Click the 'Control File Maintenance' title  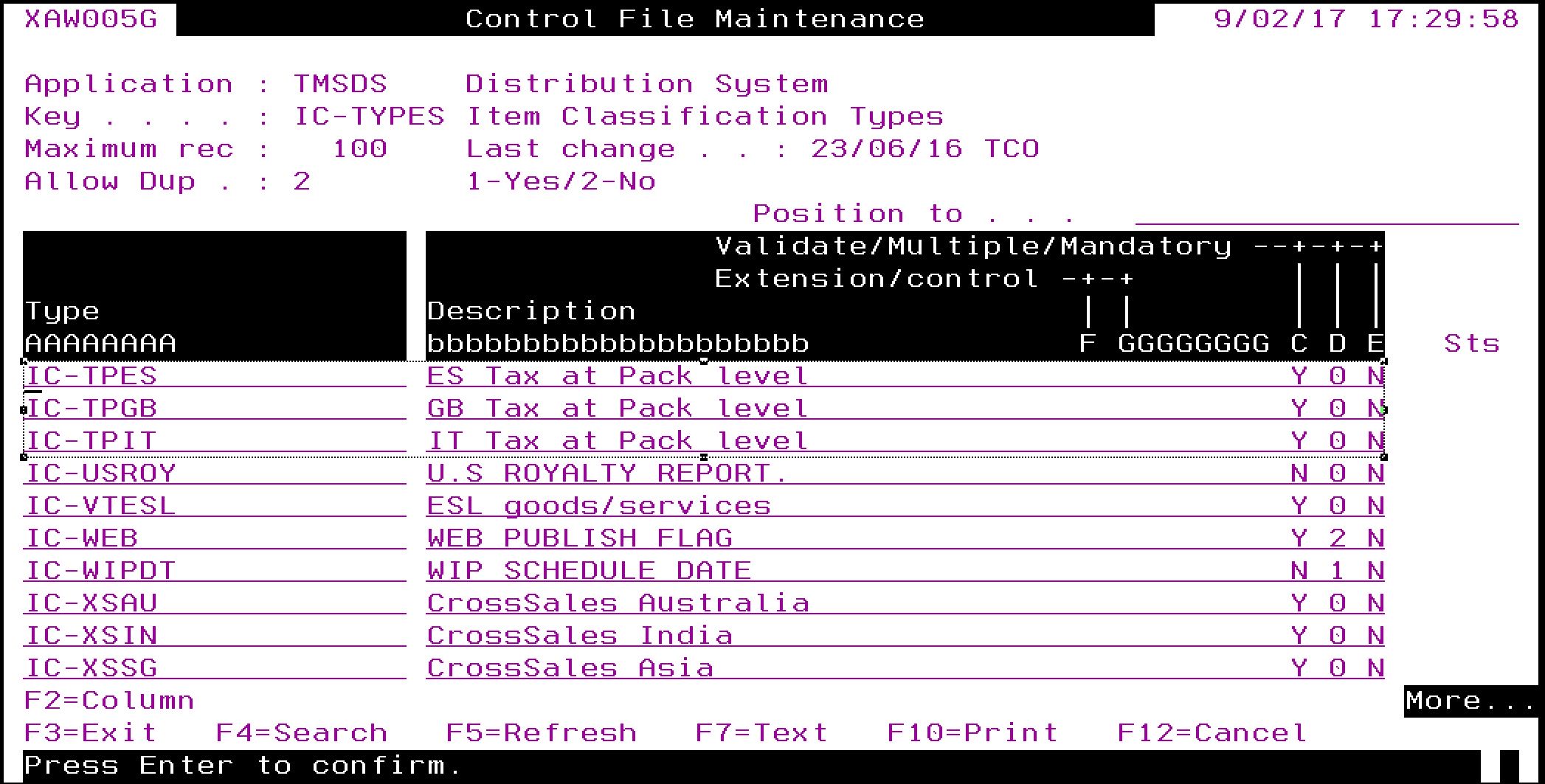click(694, 19)
